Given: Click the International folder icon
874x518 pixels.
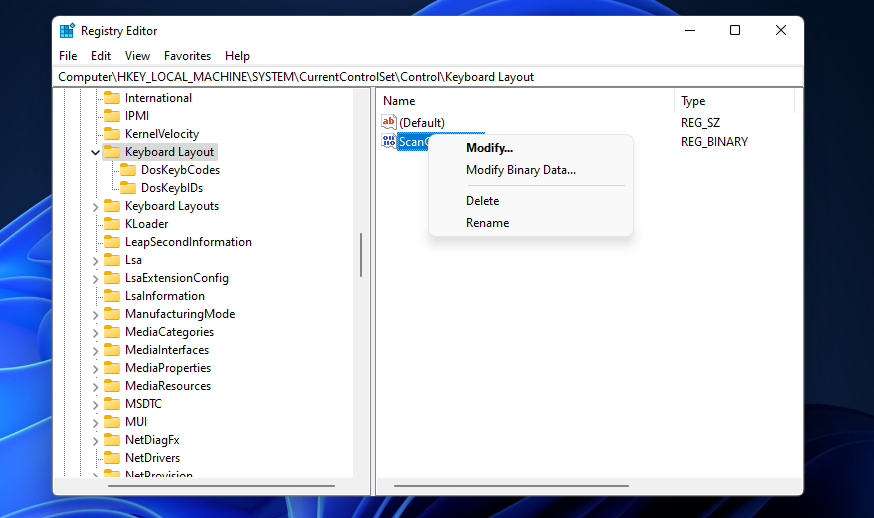Looking at the screenshot, I should pos(112,98).
